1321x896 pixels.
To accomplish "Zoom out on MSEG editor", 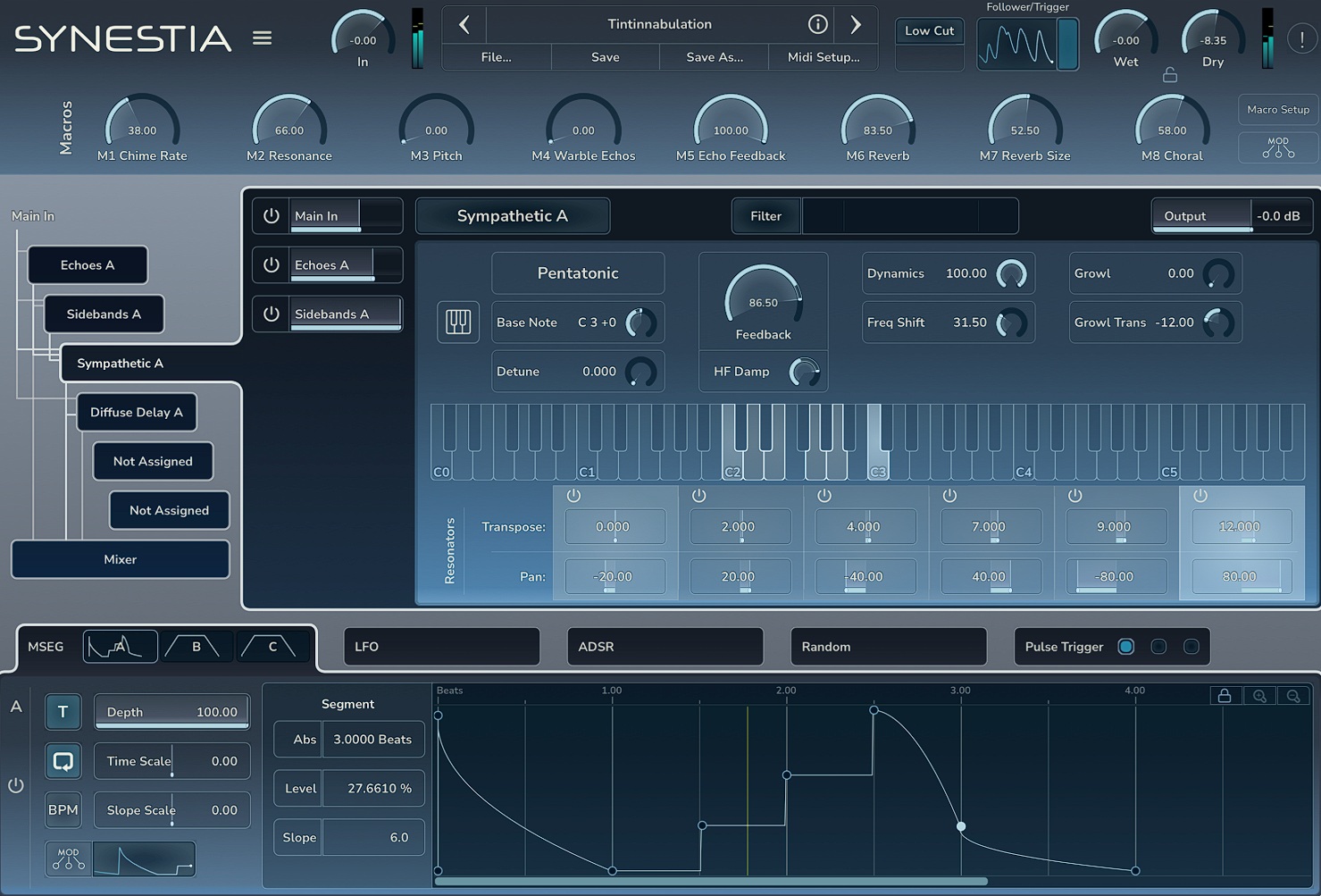I will (x=1293, y=696).
